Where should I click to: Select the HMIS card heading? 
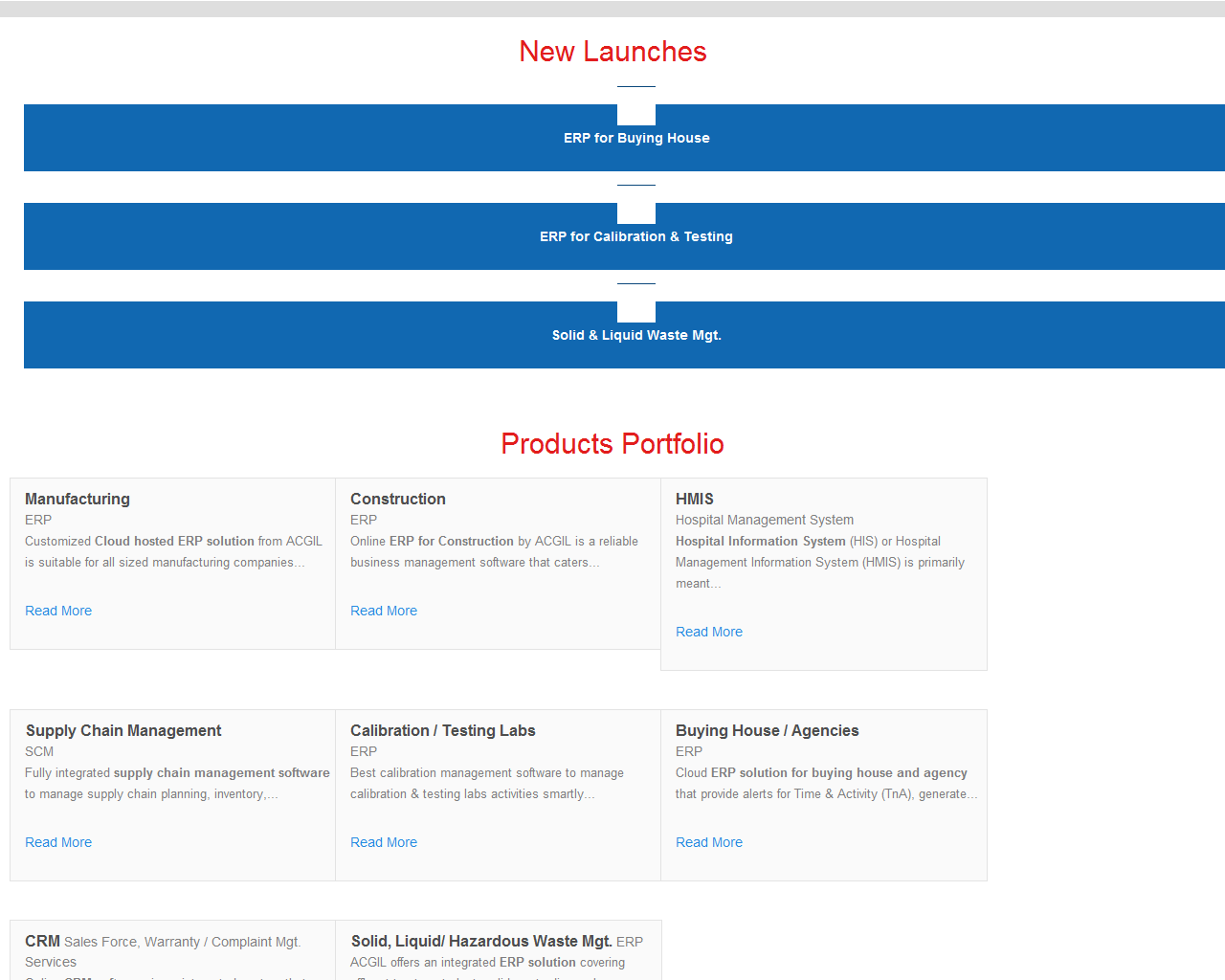point(695,499)
